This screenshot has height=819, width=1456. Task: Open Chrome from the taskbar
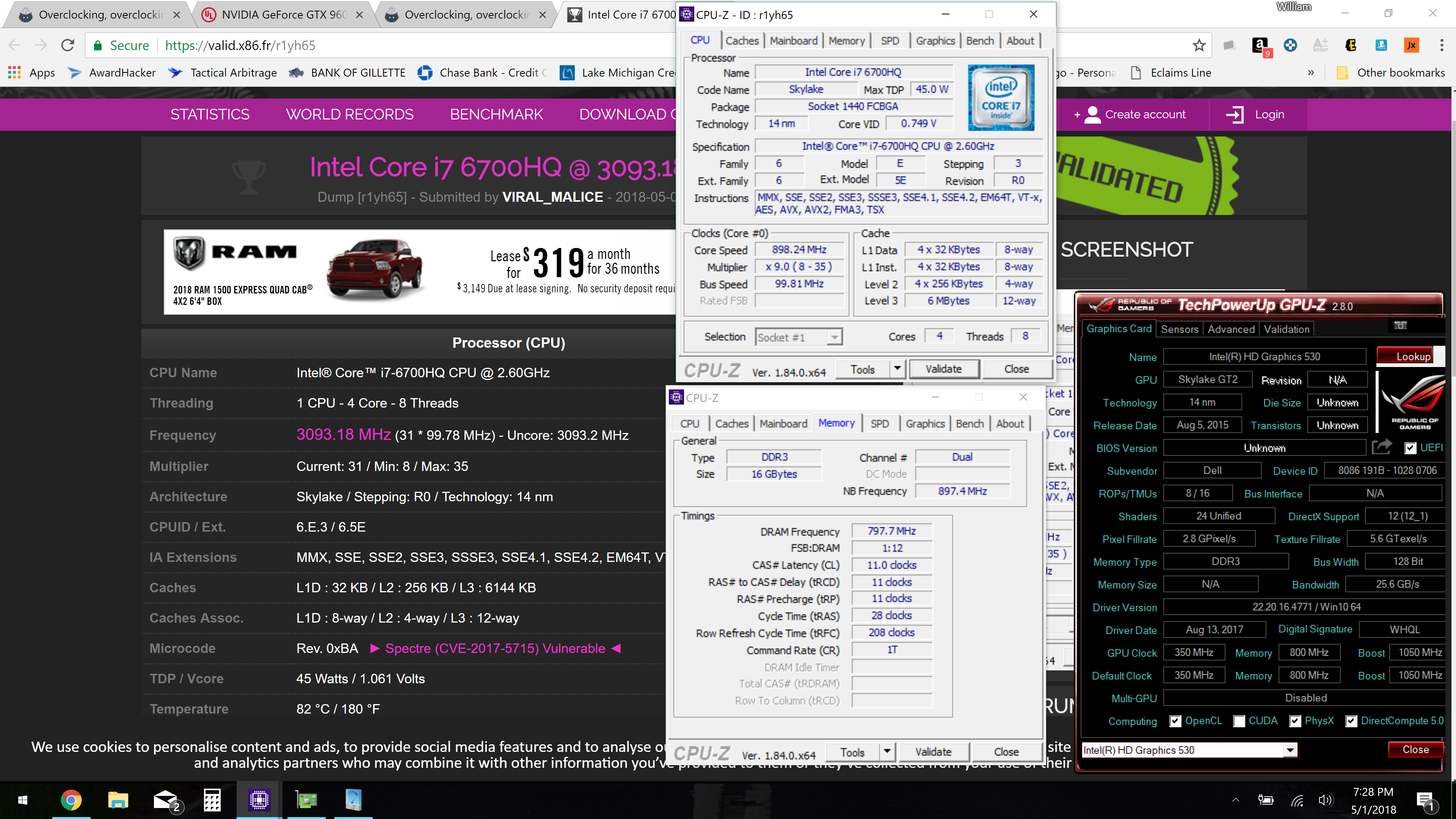(x=71, y=800)
